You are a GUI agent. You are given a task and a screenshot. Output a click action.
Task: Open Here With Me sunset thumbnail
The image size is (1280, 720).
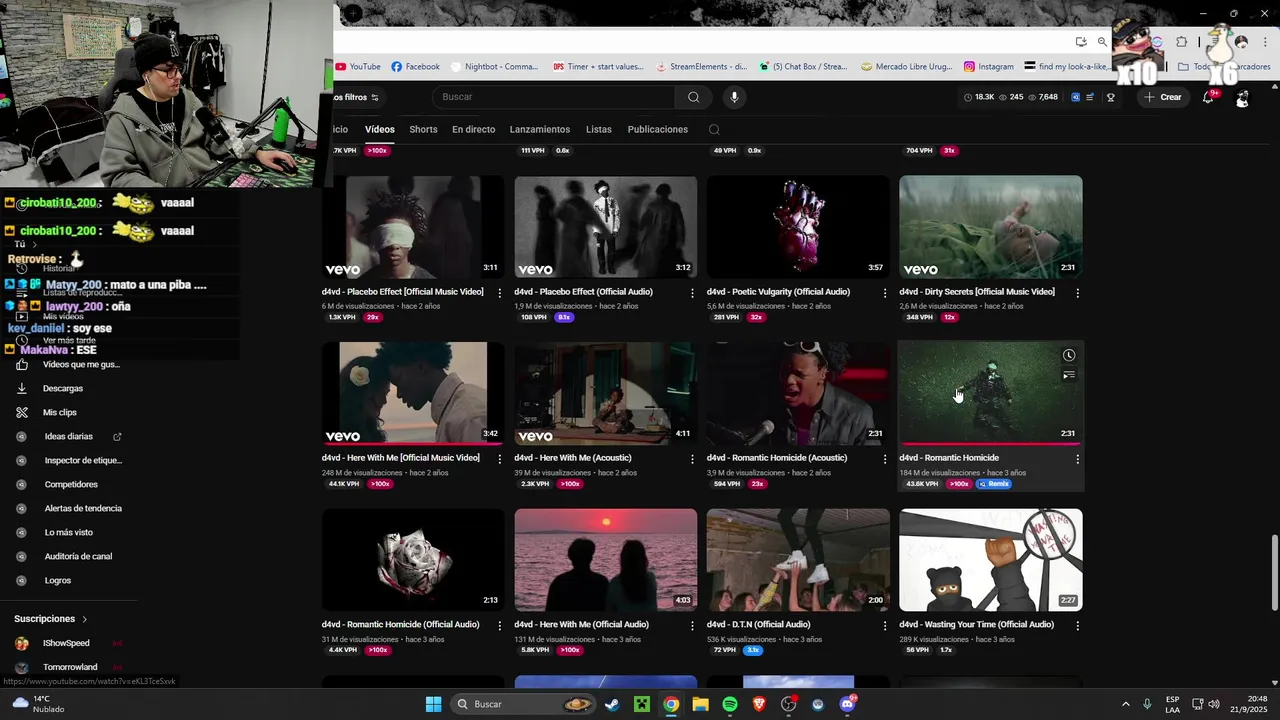click(x=606, y=560)
